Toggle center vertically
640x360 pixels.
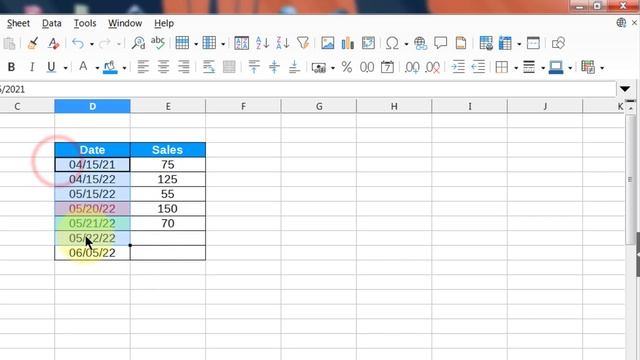tap(274, 67)
